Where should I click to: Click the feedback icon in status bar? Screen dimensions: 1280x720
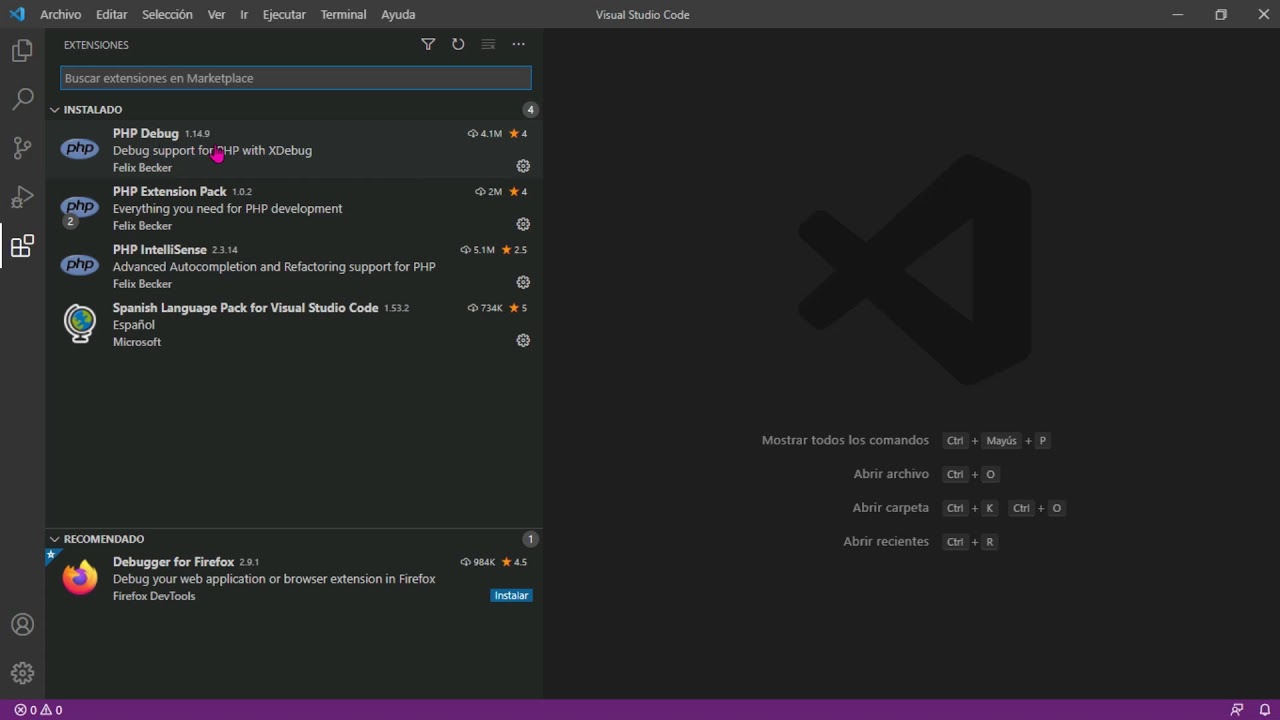(1237, 710)
